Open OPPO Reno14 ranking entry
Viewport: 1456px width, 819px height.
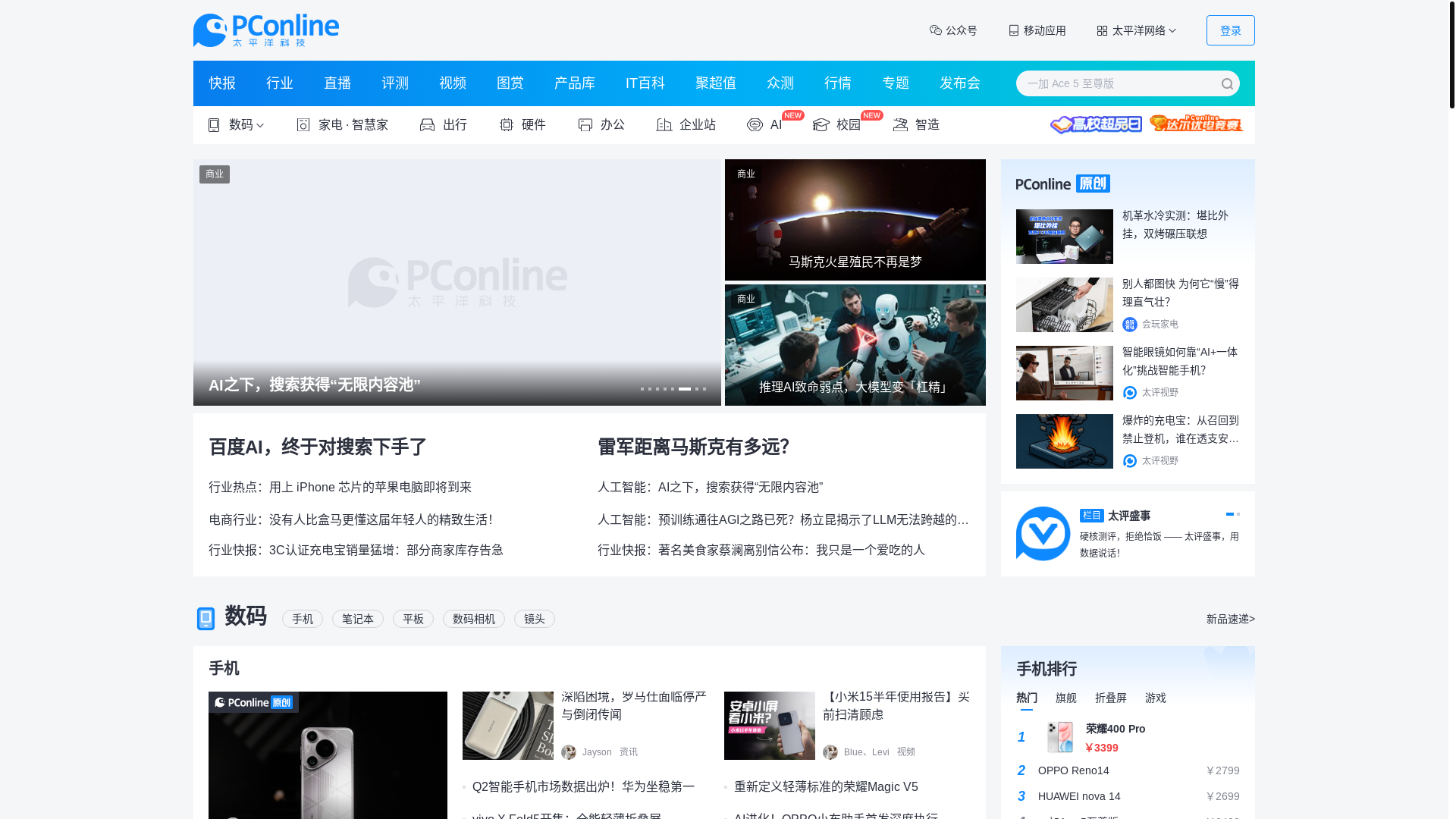[x=1128, y=770]
